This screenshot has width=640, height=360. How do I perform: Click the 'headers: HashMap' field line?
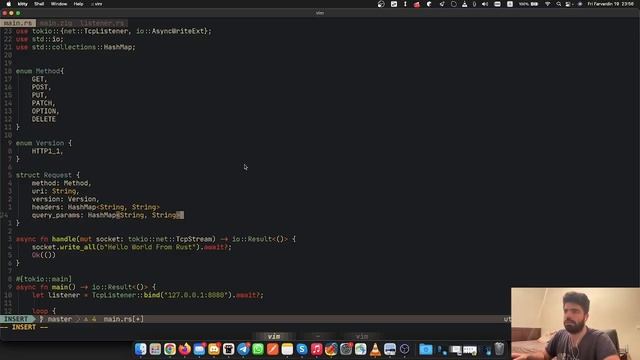[x=96, y=207]
